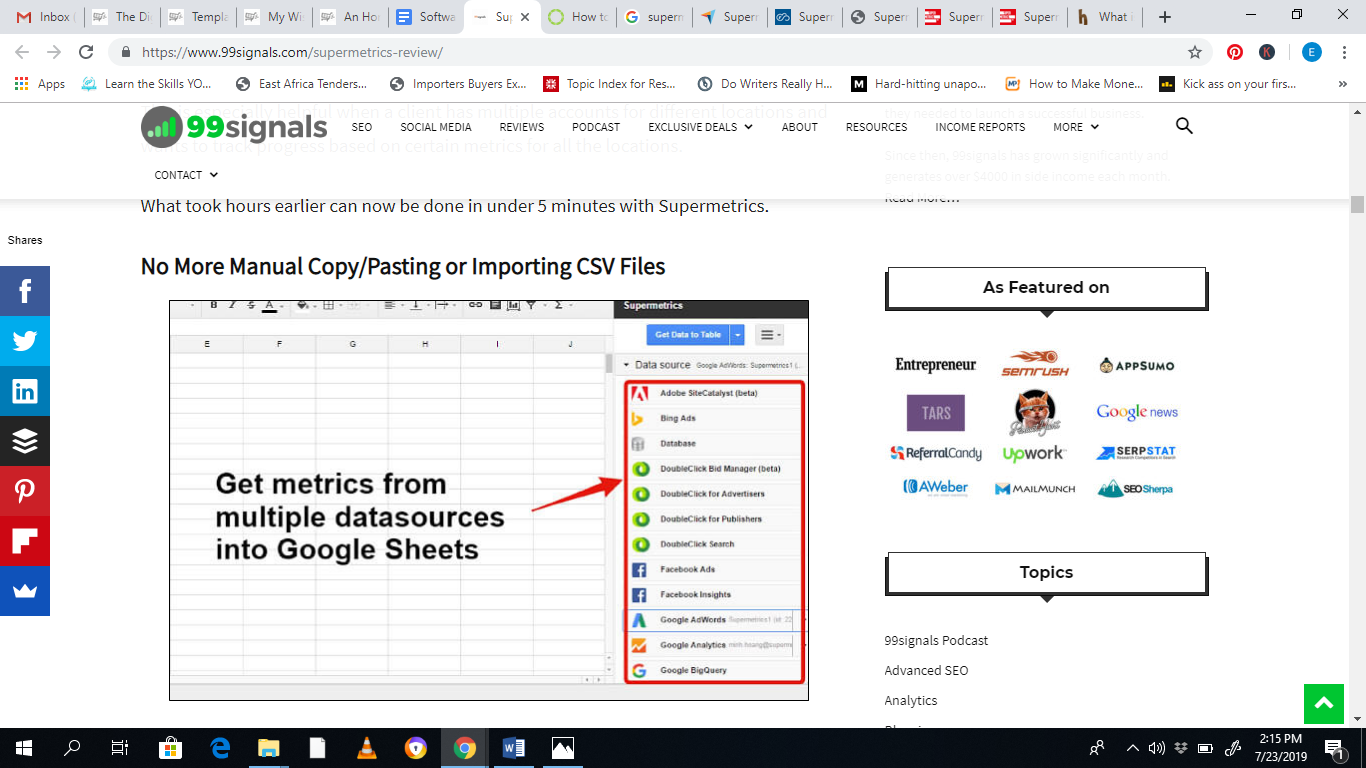Click the Google News featured logo
1366x768 pixels.
pos(1137,412)
